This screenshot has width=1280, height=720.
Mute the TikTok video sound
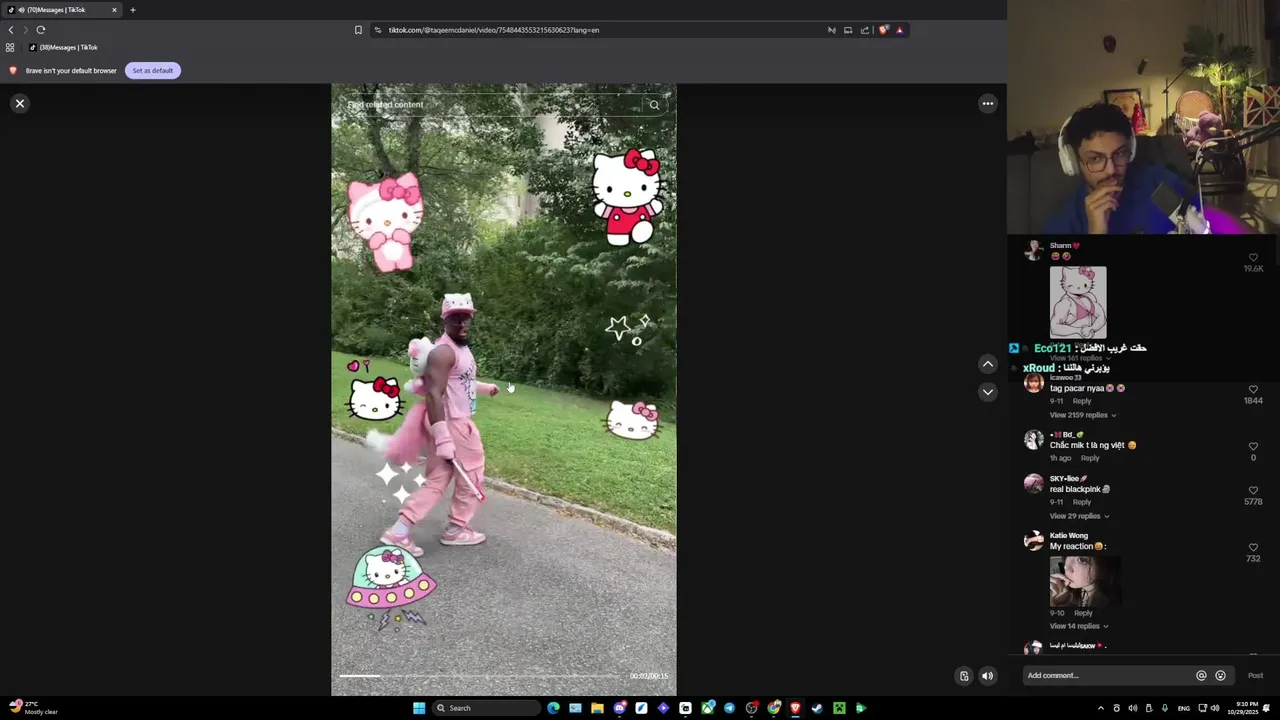987,676
